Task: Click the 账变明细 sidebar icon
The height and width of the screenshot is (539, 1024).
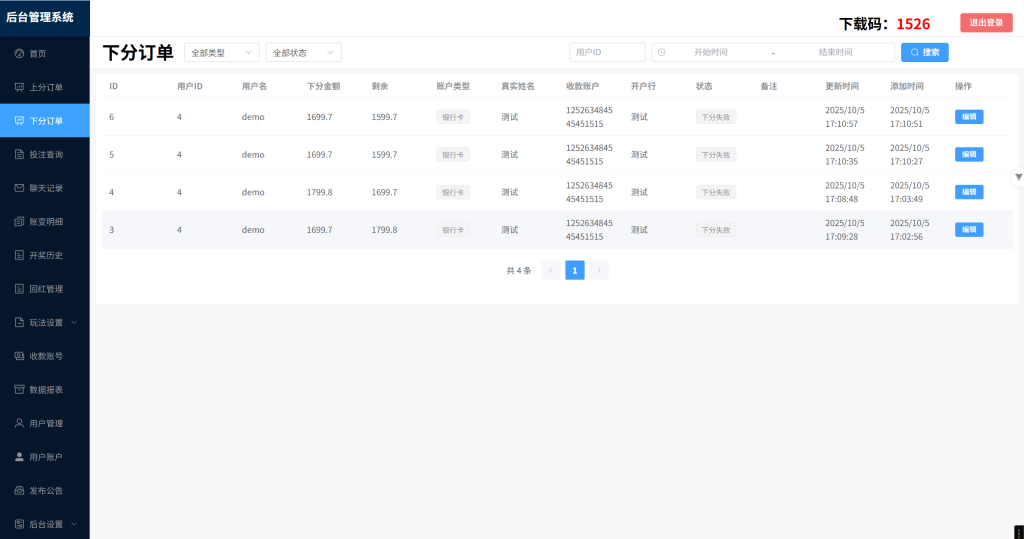Action: (19, 221)
